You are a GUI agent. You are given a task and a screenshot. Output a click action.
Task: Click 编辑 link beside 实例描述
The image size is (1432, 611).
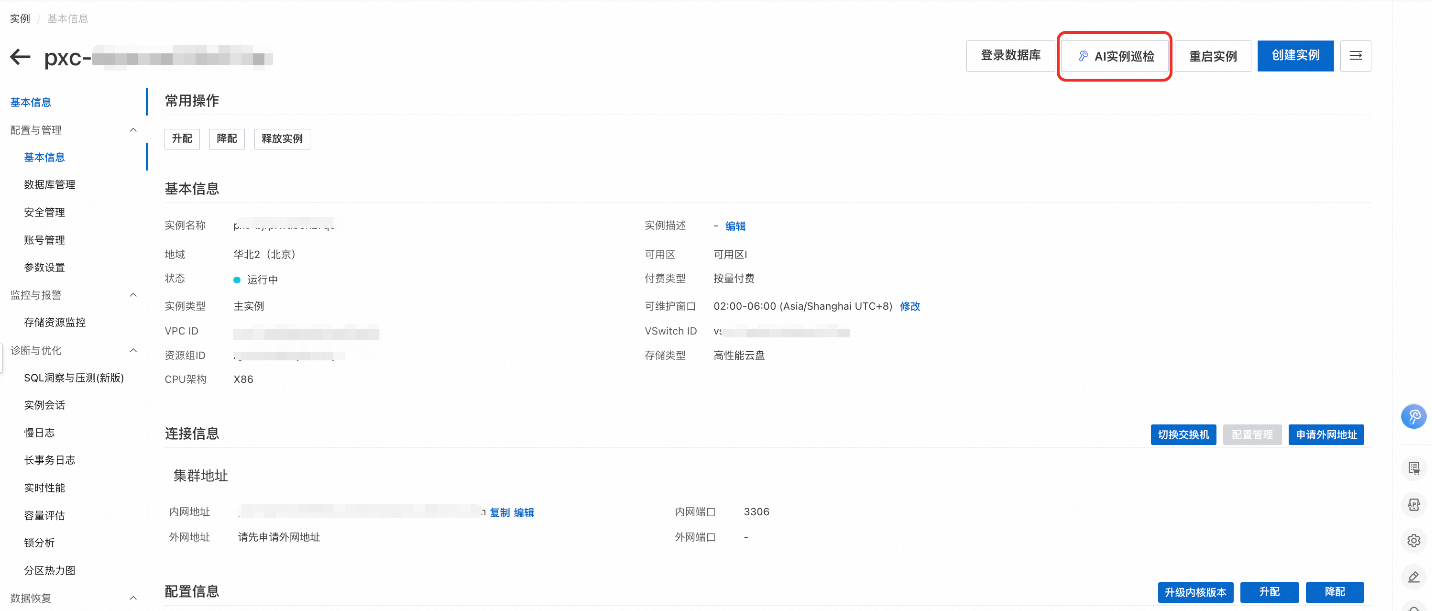point(735,227)
